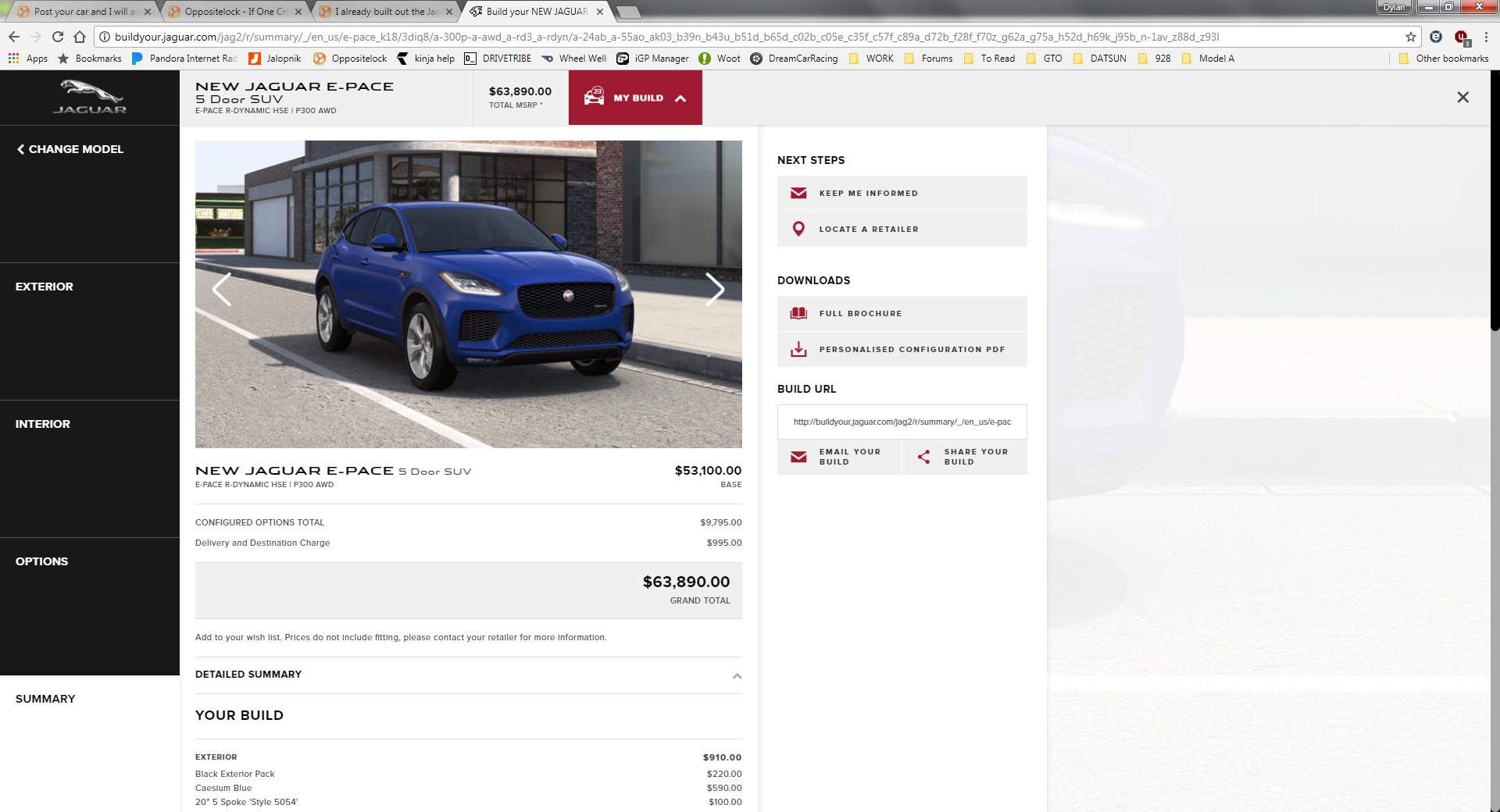Open the Forums bookmarks folder
1500x812 pixels.
click(x=928, y=59)
